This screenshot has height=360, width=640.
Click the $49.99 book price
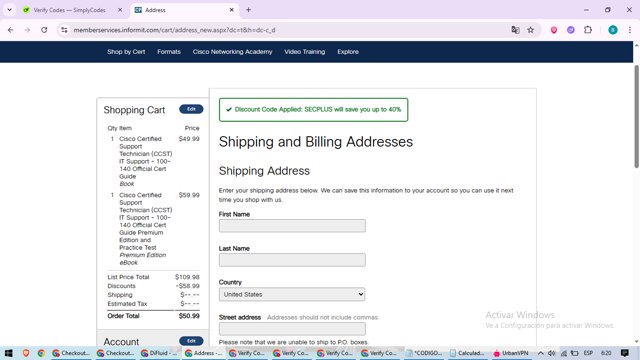tap(189, 139)
